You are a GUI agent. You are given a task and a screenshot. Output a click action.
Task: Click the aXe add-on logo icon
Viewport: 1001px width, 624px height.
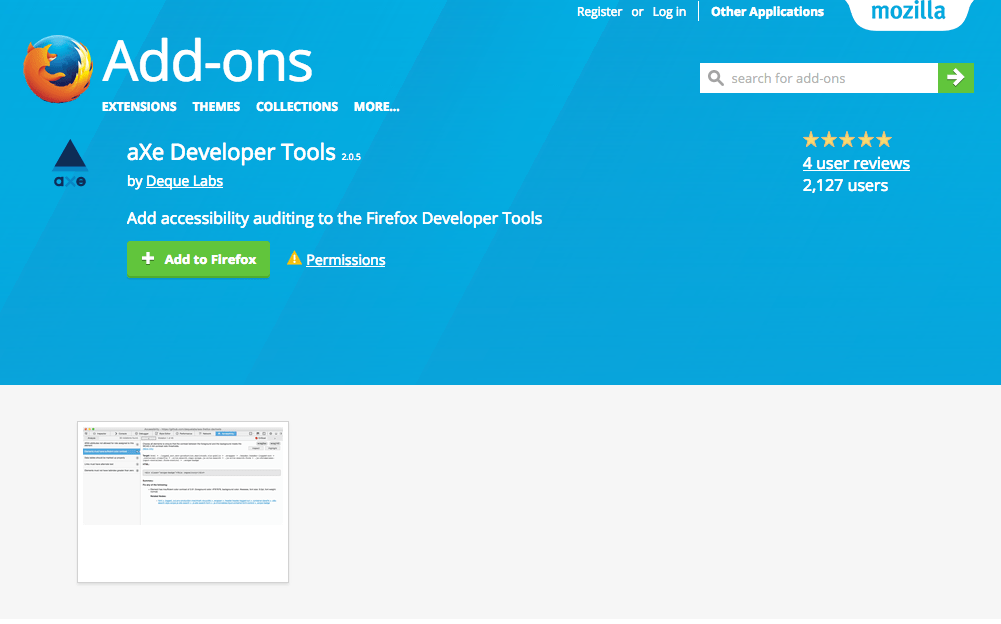(x=70, y=164)
